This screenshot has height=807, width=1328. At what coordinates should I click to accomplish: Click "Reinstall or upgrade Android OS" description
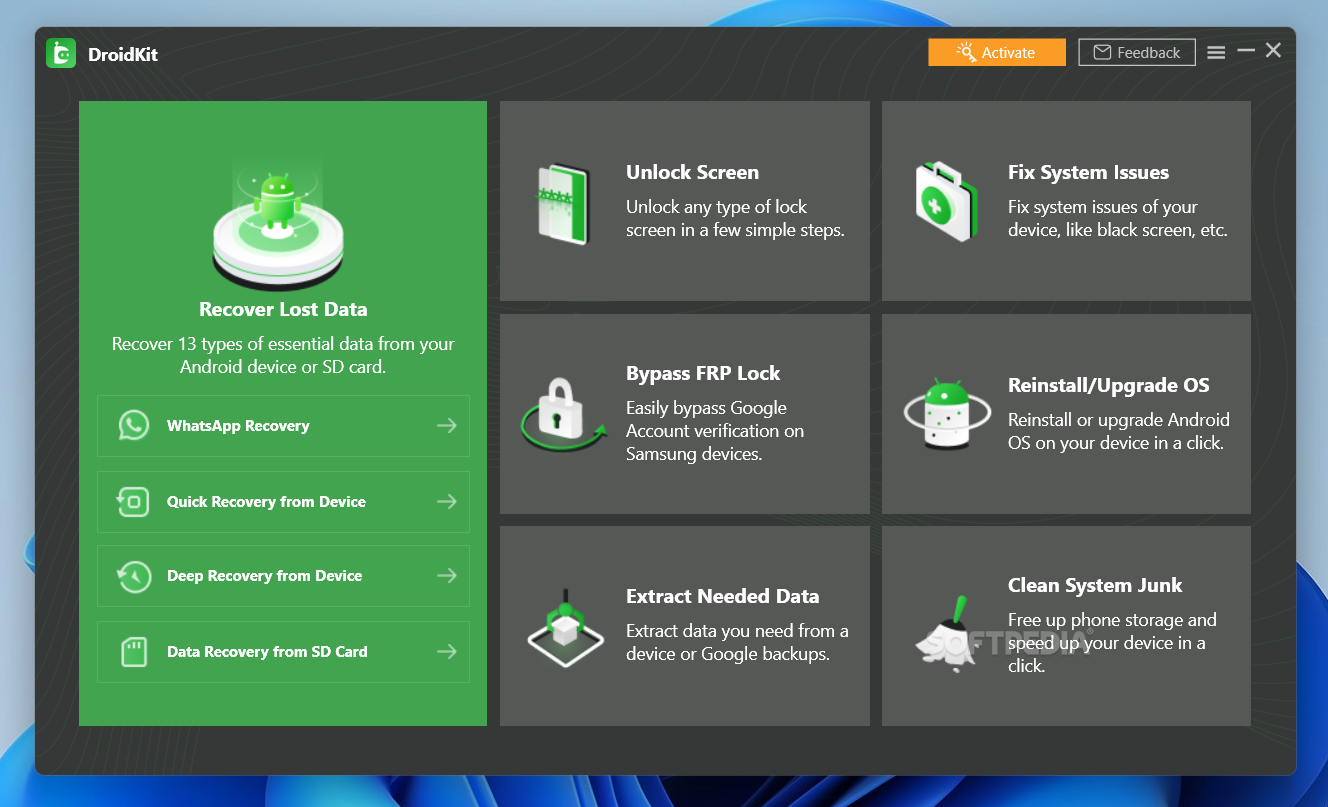(1119, 431)
